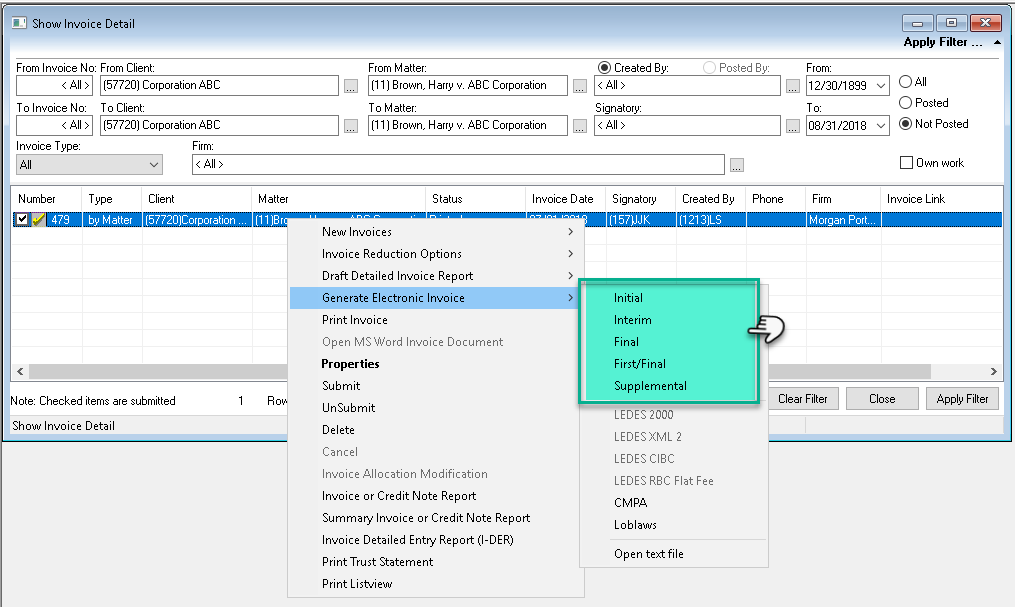Click the Clear Filter button

tap(803, 399)
